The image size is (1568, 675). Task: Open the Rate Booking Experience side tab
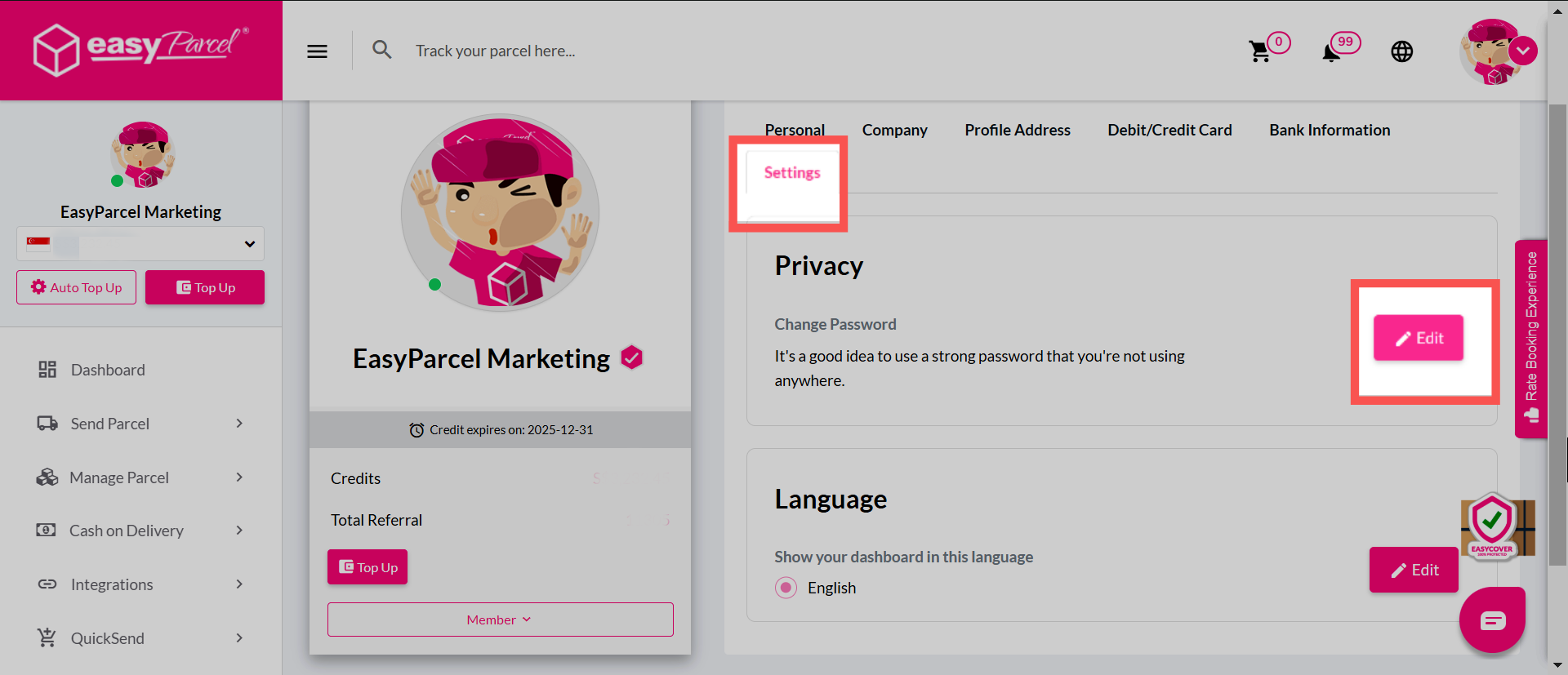point(1531,339)
